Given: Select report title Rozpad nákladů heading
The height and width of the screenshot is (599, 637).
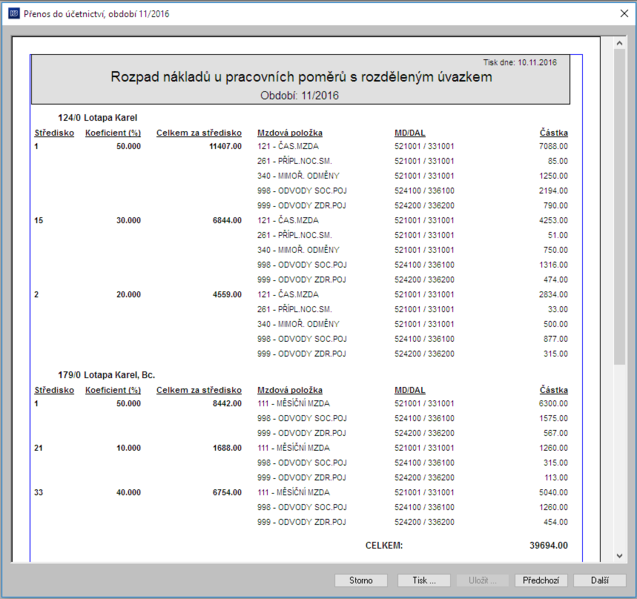Looking at the screenshot, I should [301, 77].
